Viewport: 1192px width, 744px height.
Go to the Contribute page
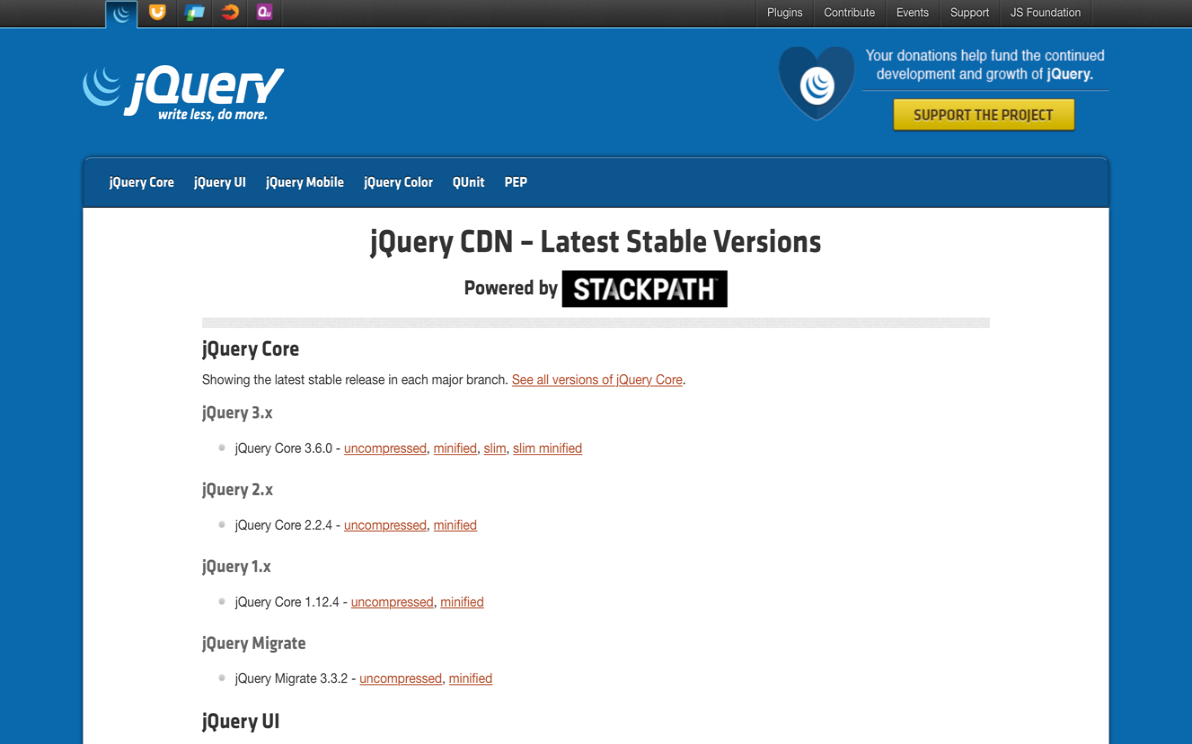tap(849, 13)
